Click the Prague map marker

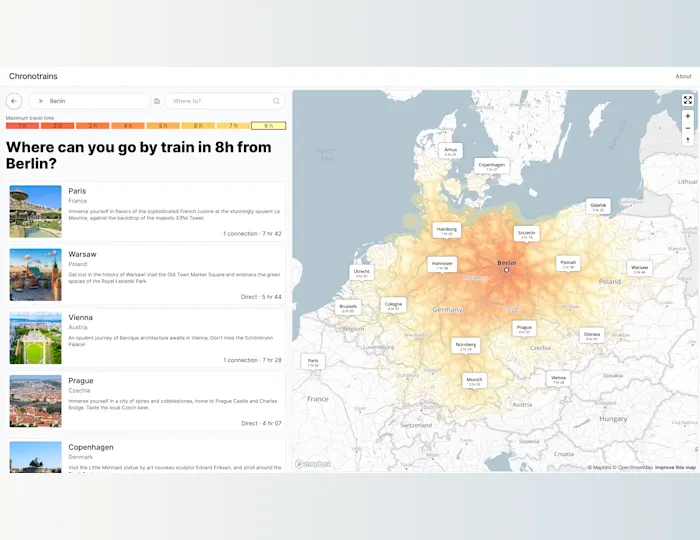[524, 329]
